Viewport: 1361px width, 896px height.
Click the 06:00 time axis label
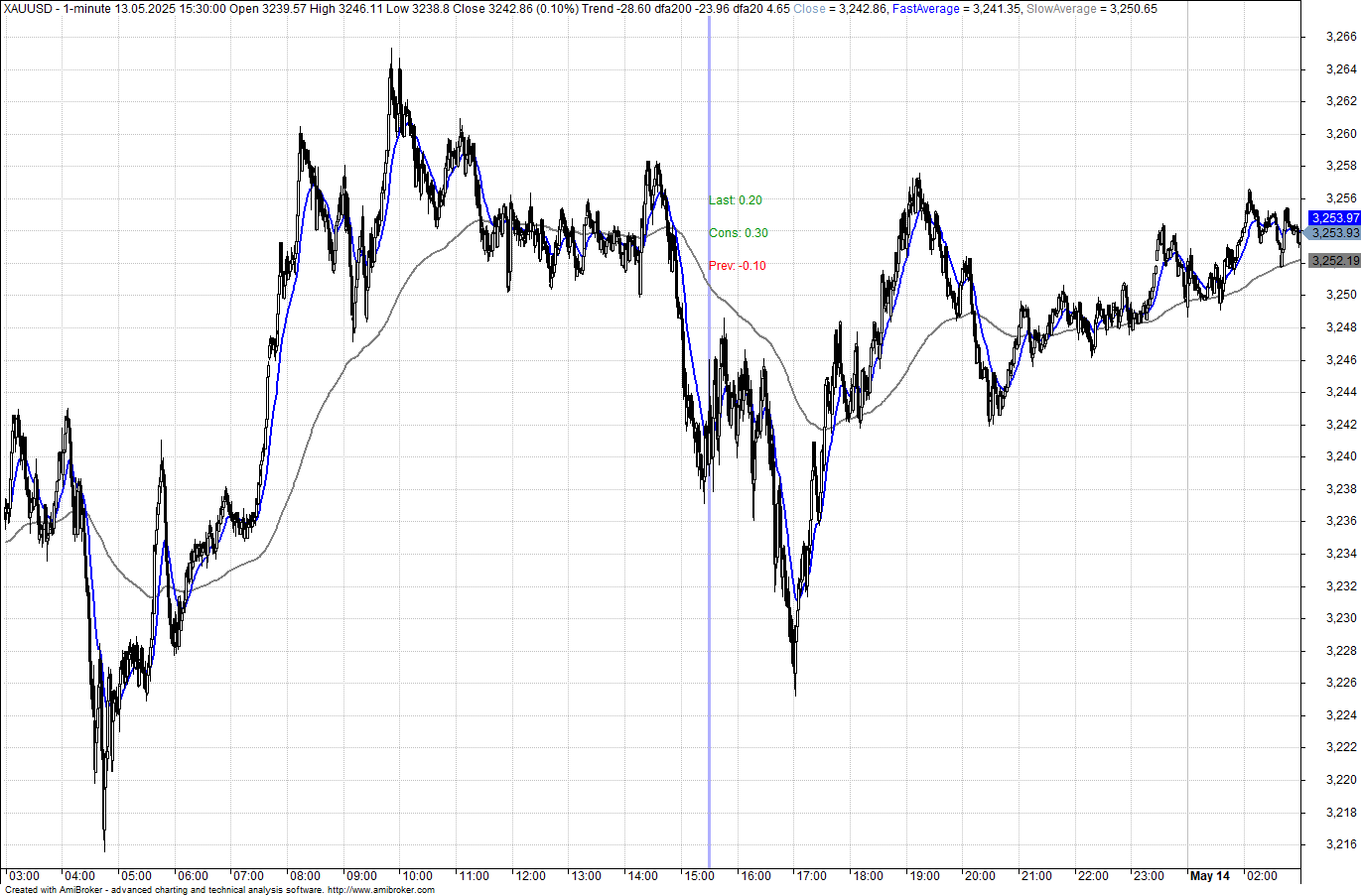[x=193, y=876]
